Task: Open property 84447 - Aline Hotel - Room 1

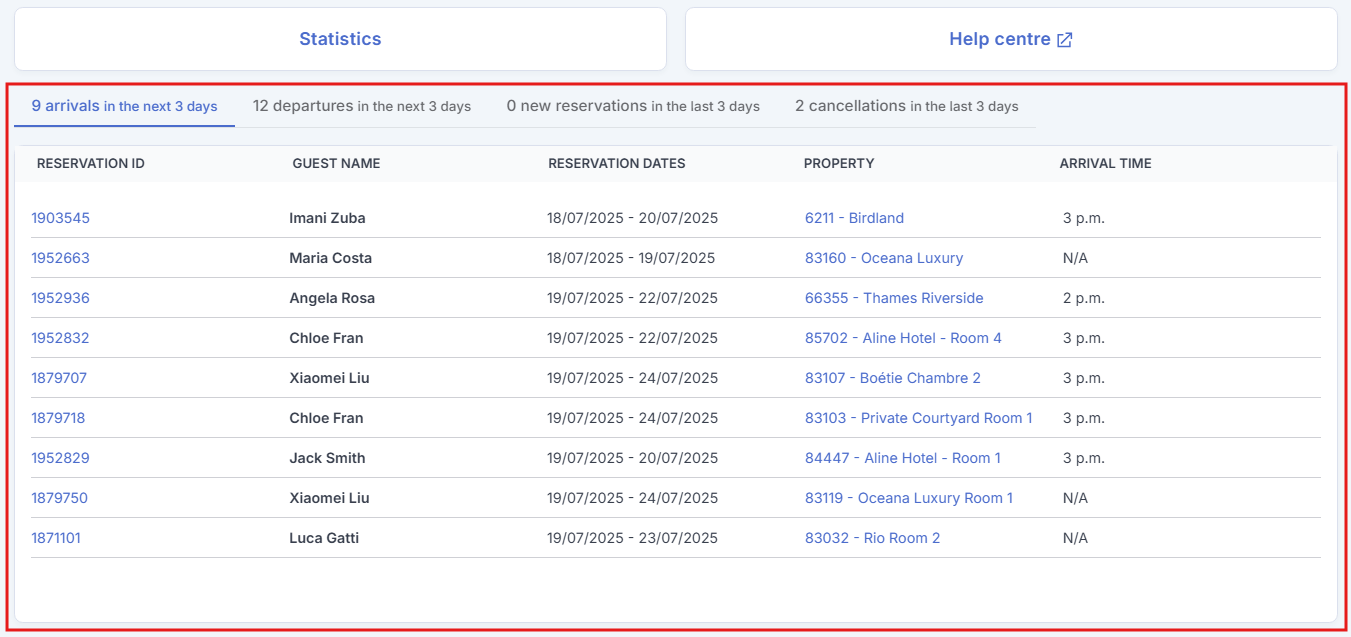Action: pyautogui.click(x=903, y=458)
